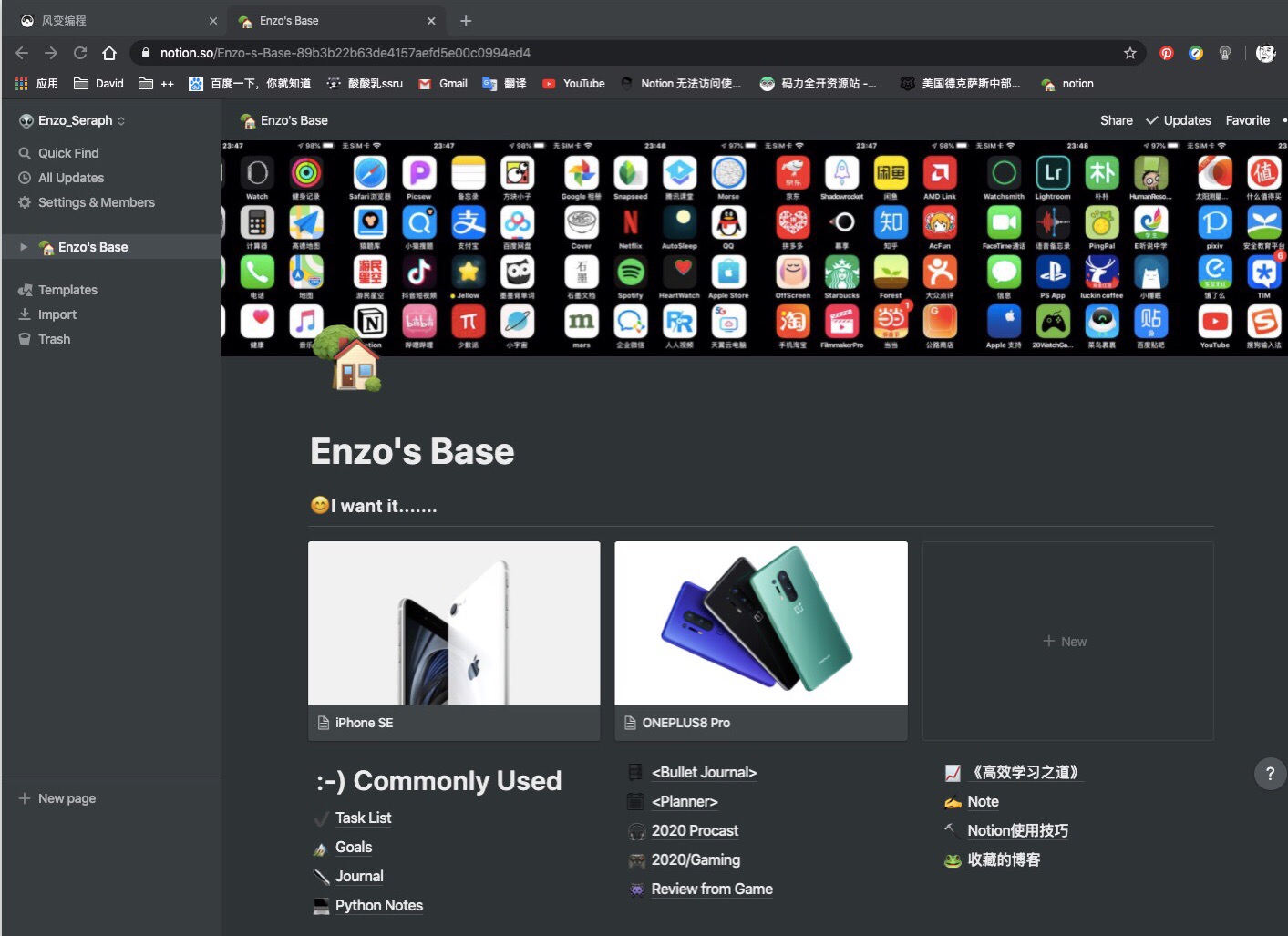Viewport: 1288px width, 936px height.
Task: Open the browser home page
Action: click(x=109, y=53)
